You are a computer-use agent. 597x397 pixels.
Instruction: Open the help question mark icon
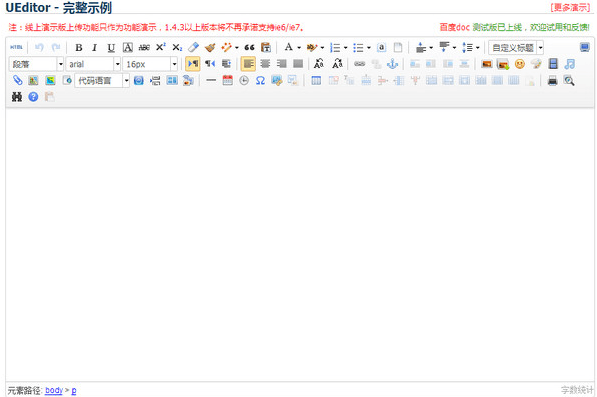coord(34,97)
